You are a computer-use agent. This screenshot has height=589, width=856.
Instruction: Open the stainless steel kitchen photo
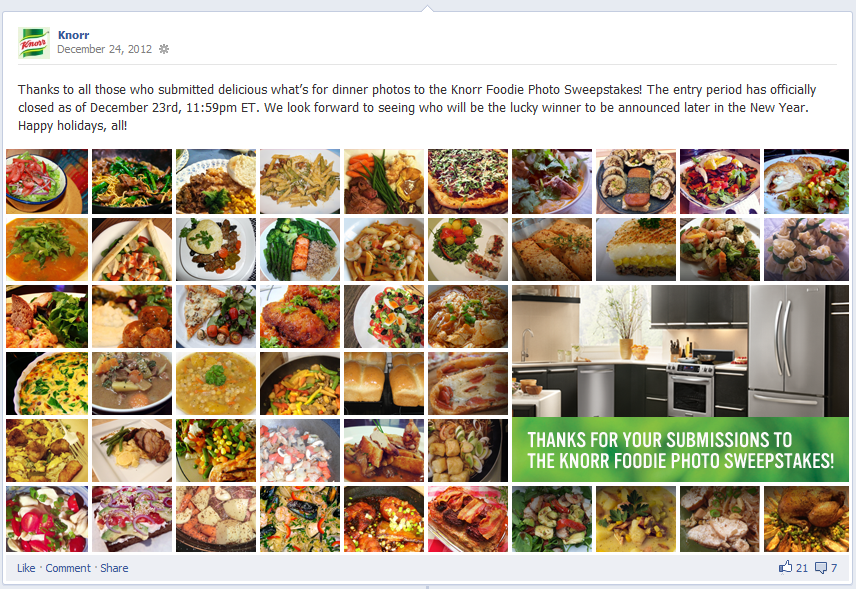click(x=680, y=351)
